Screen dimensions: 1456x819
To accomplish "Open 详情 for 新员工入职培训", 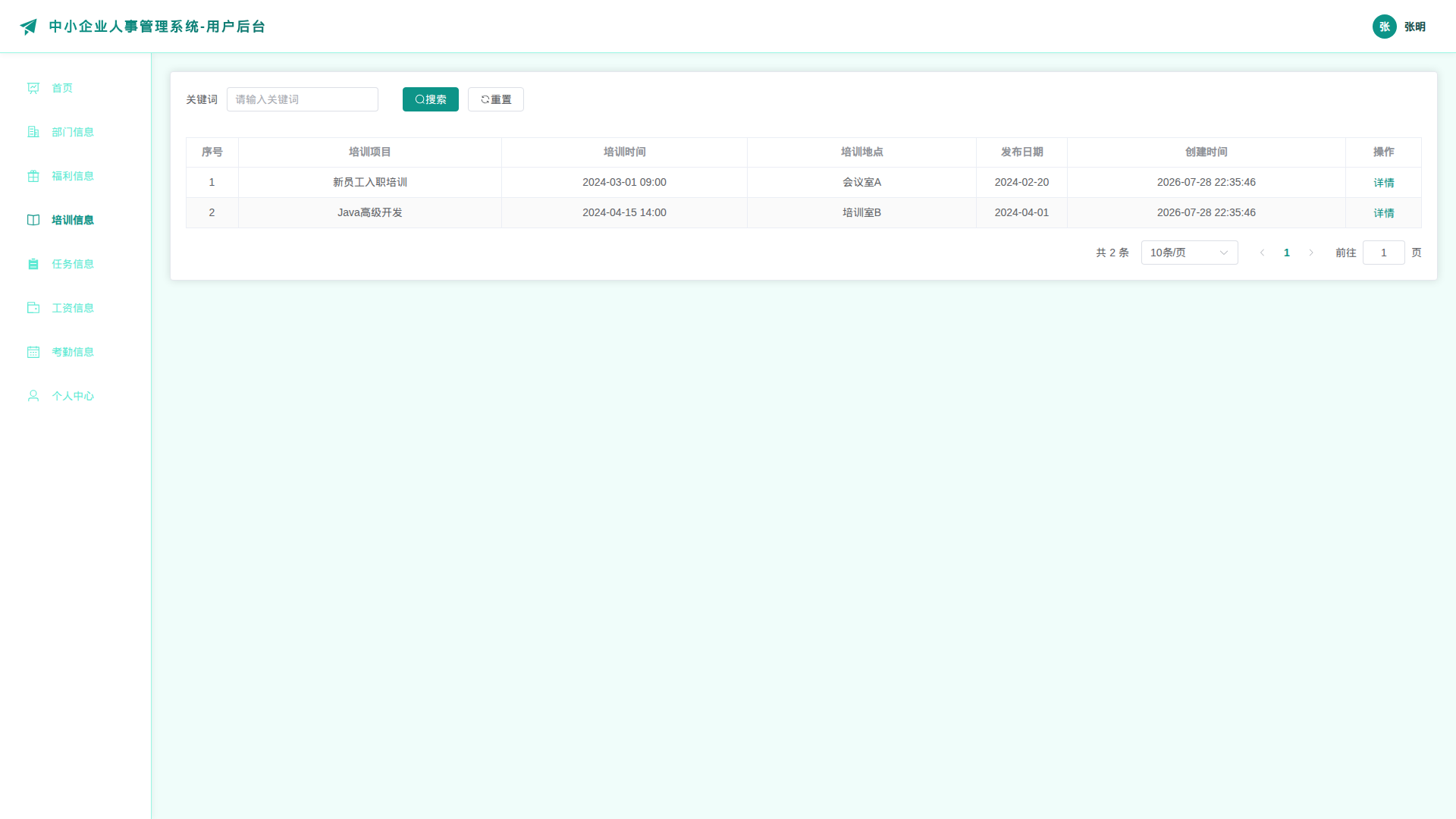I will pyautogui.click(x=1384, y=183).
